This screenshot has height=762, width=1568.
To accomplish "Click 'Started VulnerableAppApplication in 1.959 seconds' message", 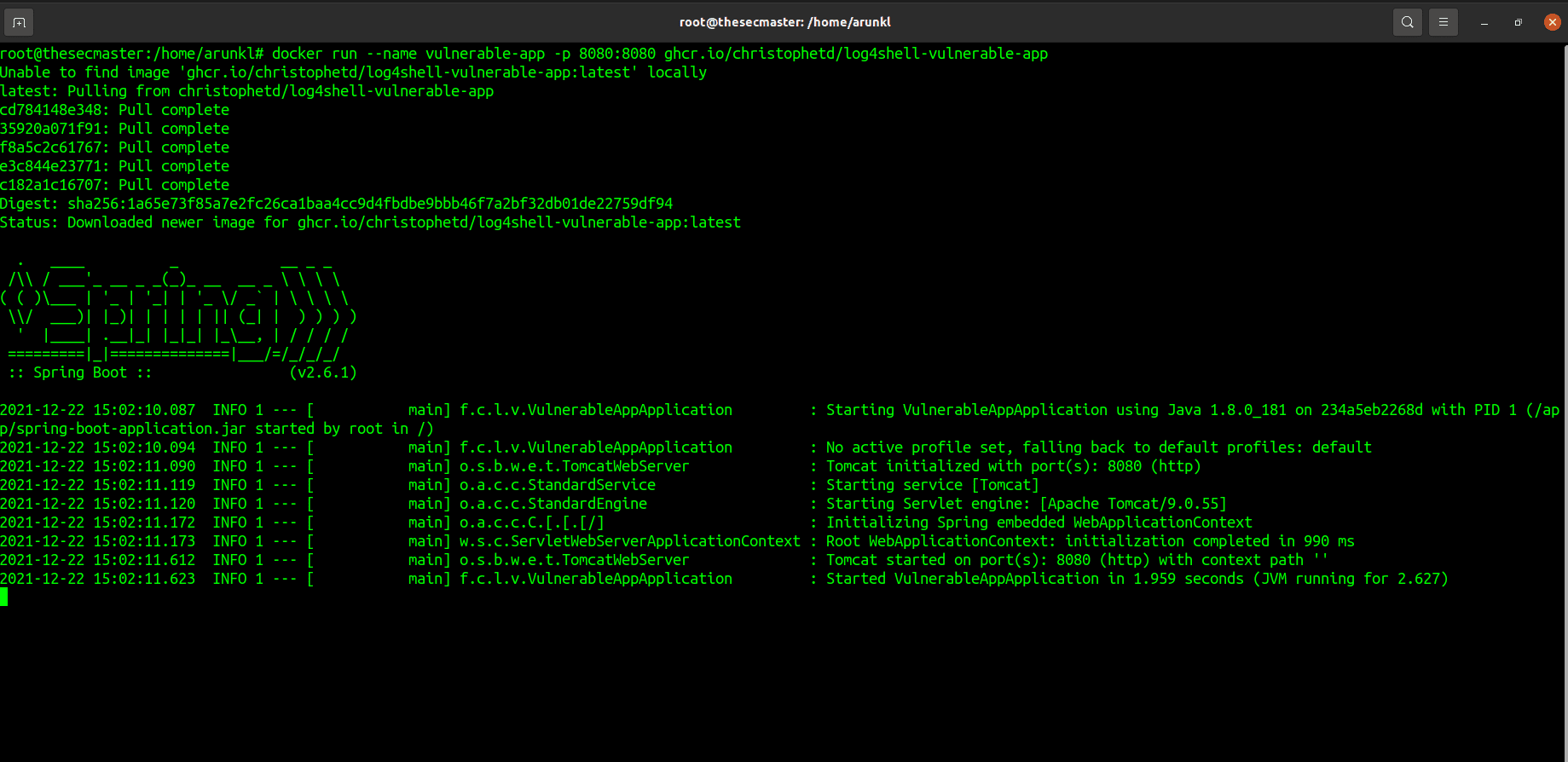I will click(1137, 579).
